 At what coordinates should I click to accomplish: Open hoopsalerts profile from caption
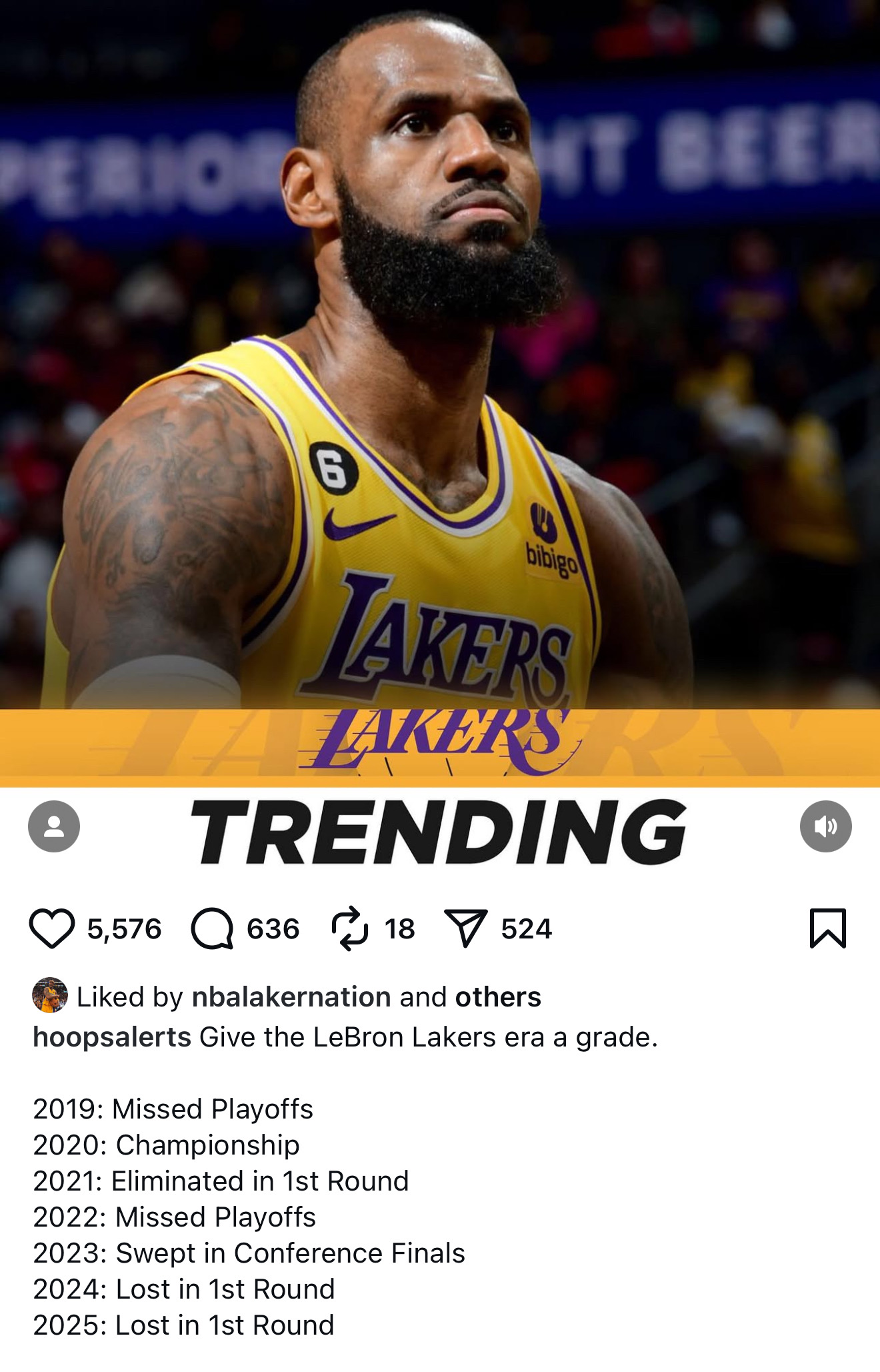coord(112,1037)
